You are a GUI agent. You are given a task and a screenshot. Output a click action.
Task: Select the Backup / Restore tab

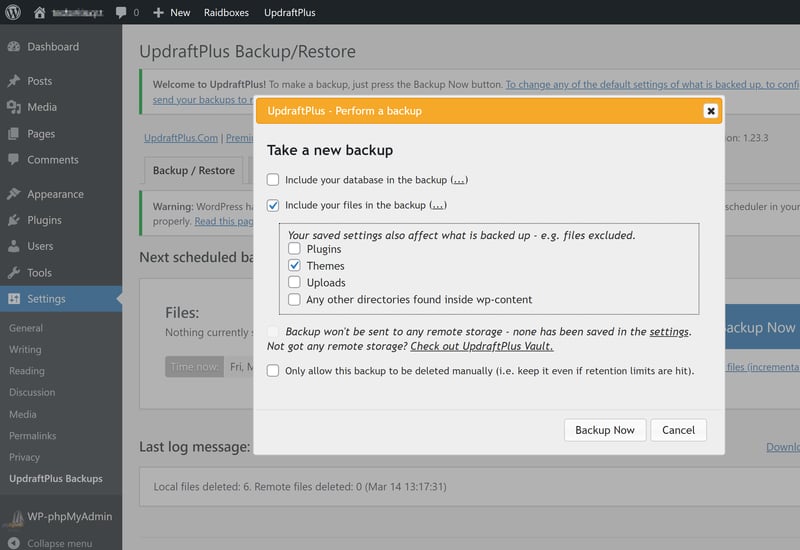[x=193, y=170]
